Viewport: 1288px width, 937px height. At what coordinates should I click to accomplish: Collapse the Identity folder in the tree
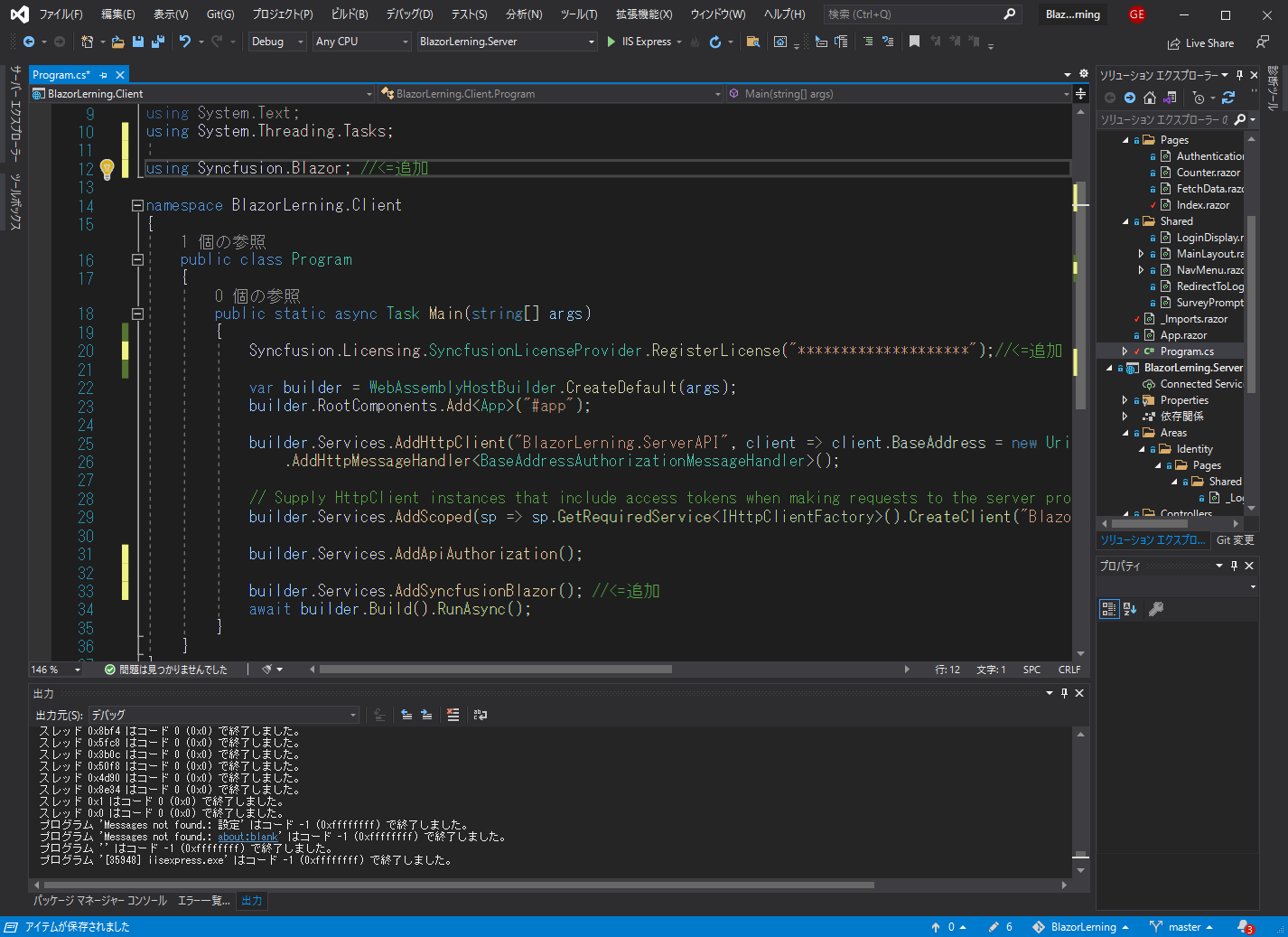(x=1142, y=449)
